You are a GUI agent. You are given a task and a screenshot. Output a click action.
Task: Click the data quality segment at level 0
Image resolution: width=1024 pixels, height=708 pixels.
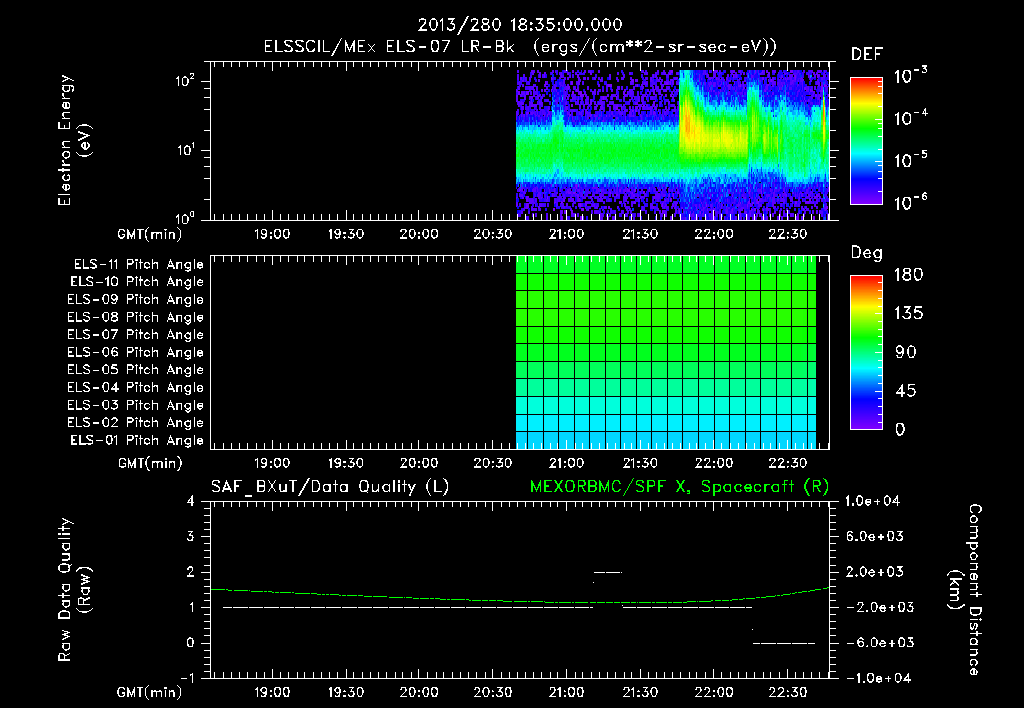click(784, 643)
